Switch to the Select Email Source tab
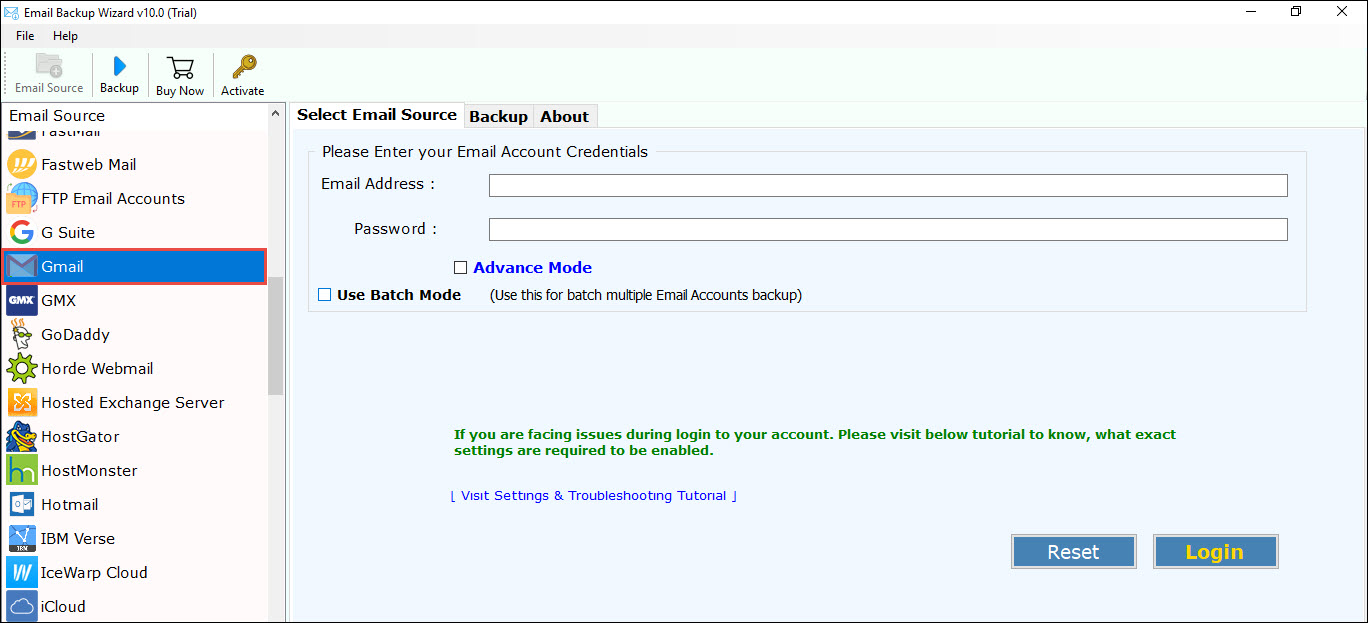Viewport: 1368px width, 623px height. pyautogui.click(x=377, y=115)
